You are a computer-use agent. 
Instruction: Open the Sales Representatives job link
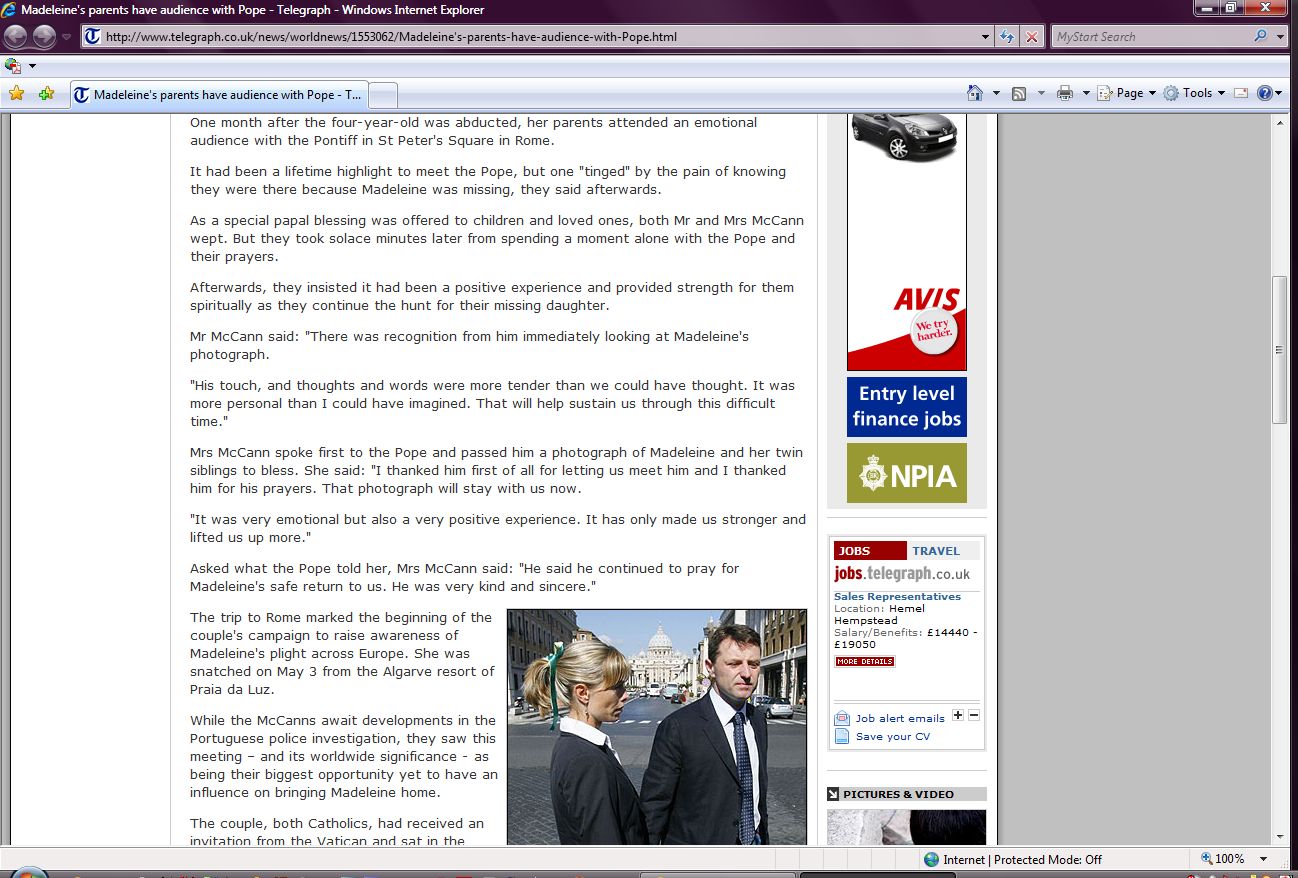(x=897, y=597)
